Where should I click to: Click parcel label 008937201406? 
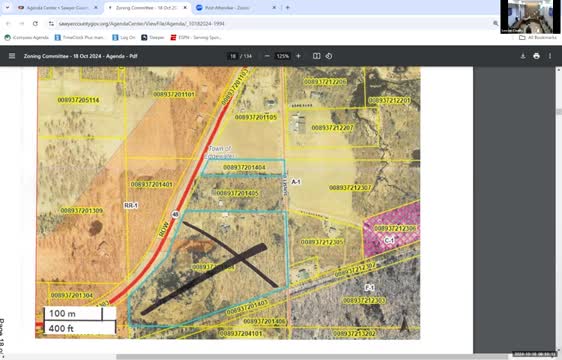tap(264, 322)
